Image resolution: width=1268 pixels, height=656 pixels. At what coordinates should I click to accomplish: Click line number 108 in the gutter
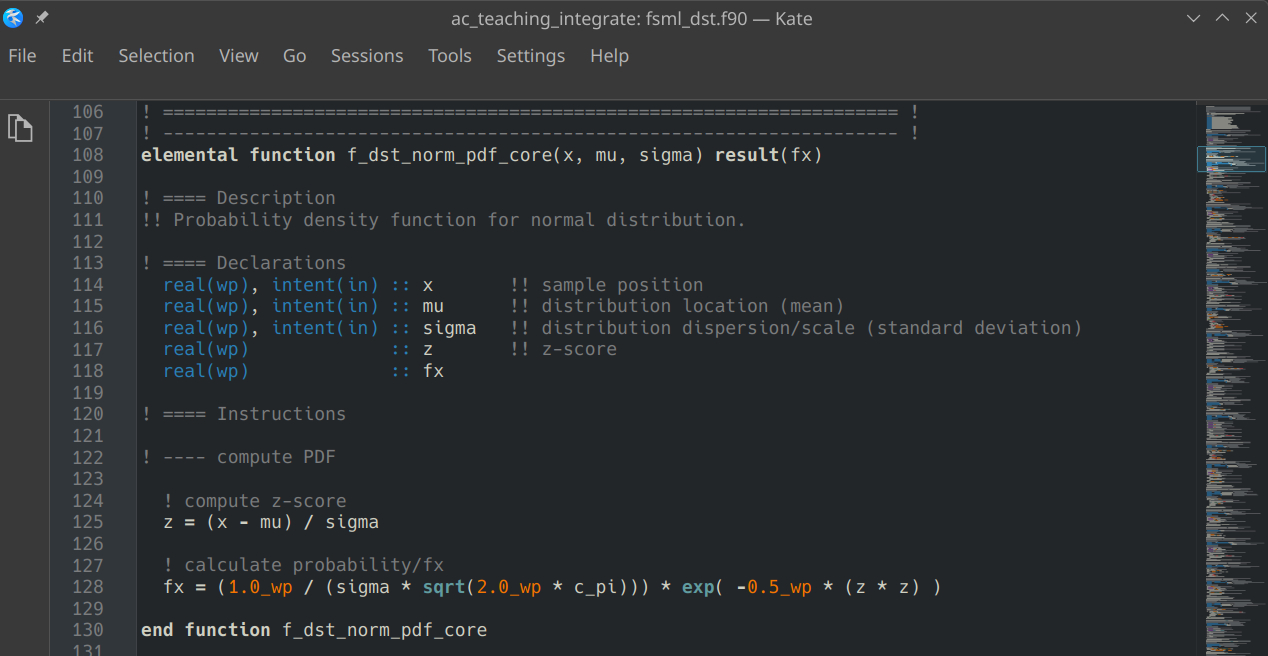click(x=88, y=155)
